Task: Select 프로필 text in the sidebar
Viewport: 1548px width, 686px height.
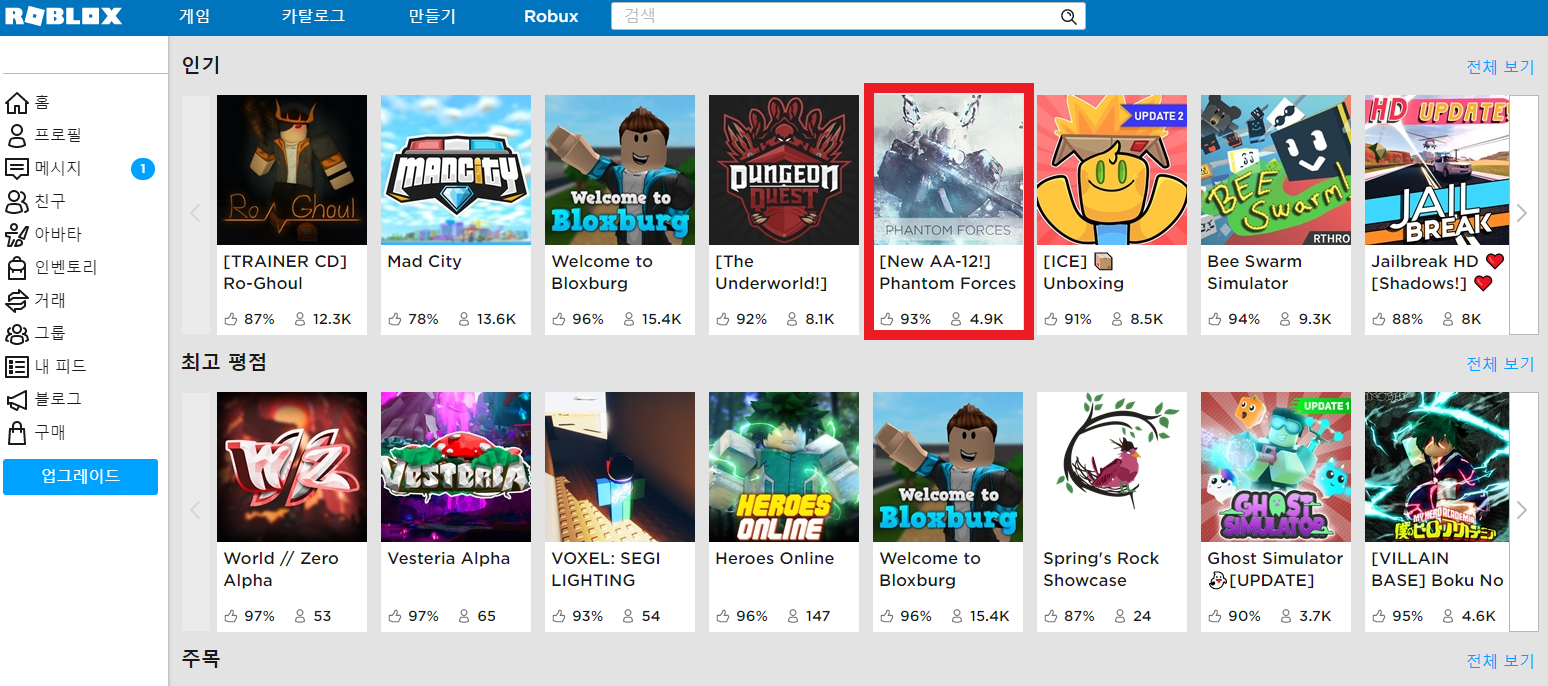Action: (58, 135)
